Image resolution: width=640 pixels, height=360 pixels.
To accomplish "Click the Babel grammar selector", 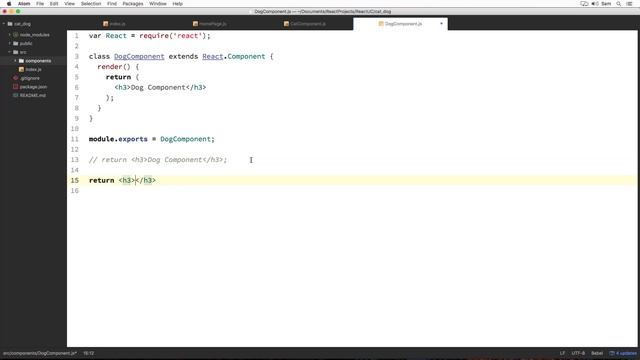I will pos(597,353).
